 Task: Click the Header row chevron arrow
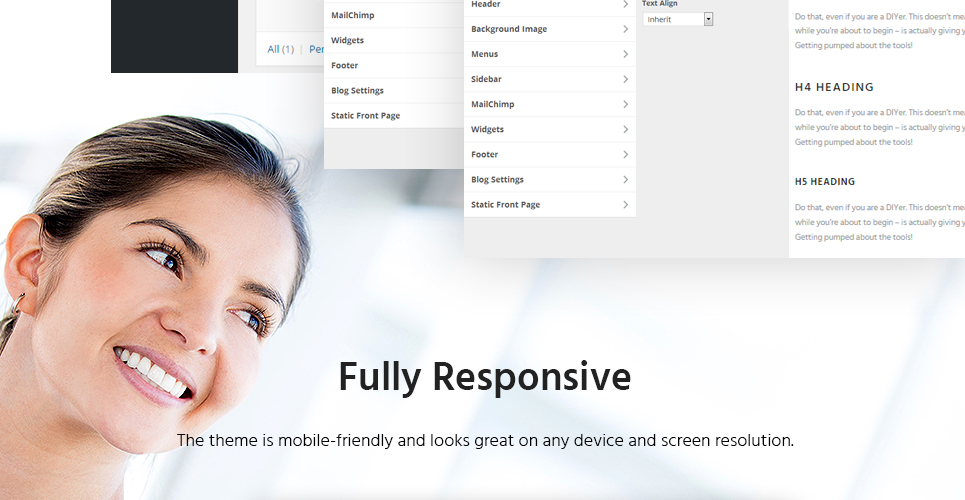coord(625,4)
